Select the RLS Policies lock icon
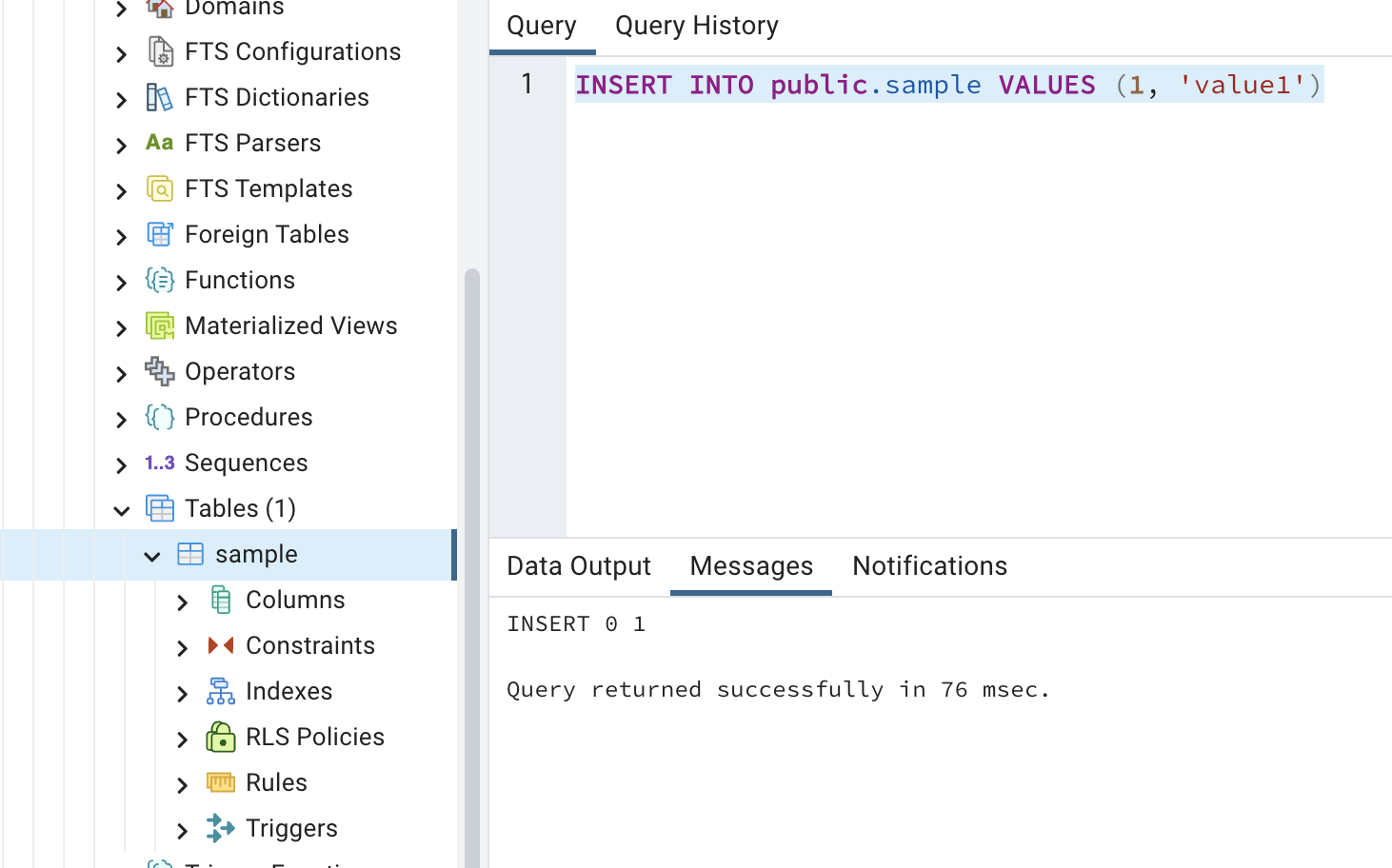The width and height of the screenshot is (1392, 868). tap(221, 737)
